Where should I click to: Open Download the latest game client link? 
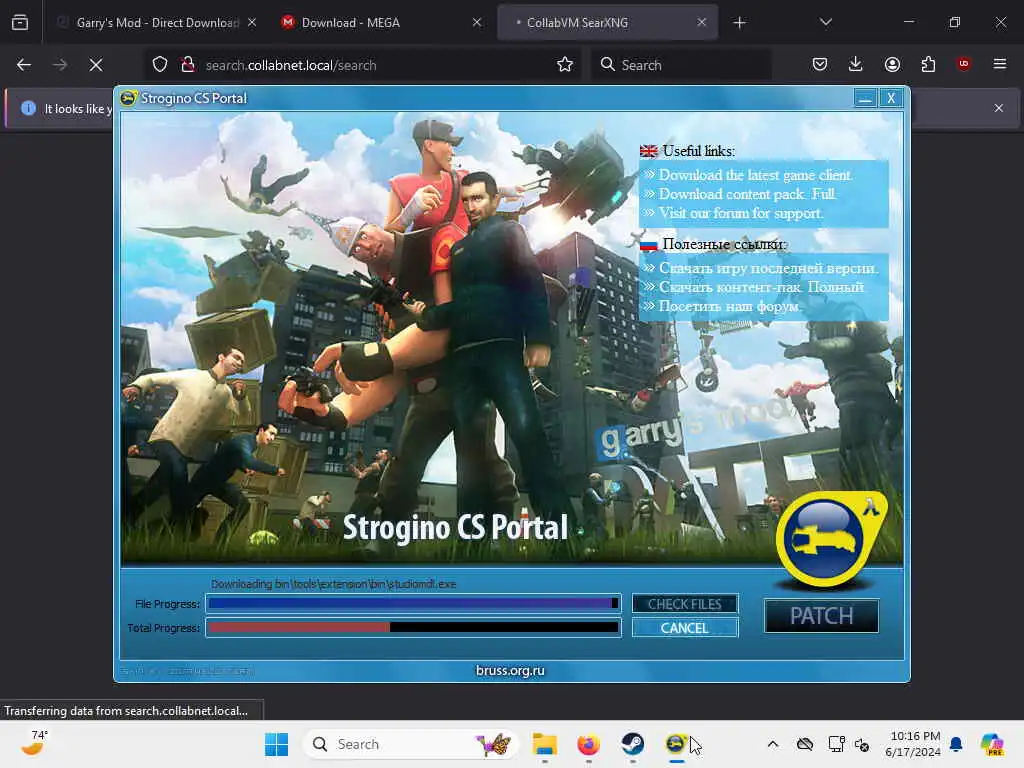click(x=755, y=175)
